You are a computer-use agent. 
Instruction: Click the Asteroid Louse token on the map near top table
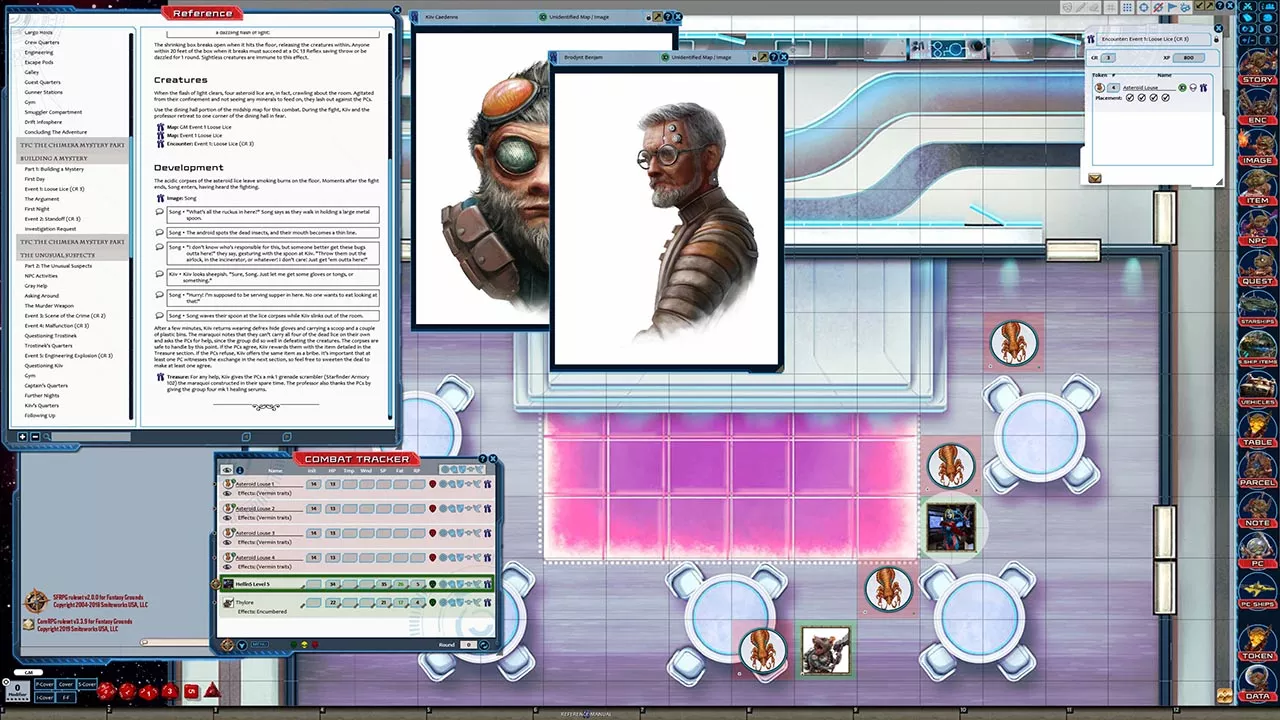coord(1013,342)
